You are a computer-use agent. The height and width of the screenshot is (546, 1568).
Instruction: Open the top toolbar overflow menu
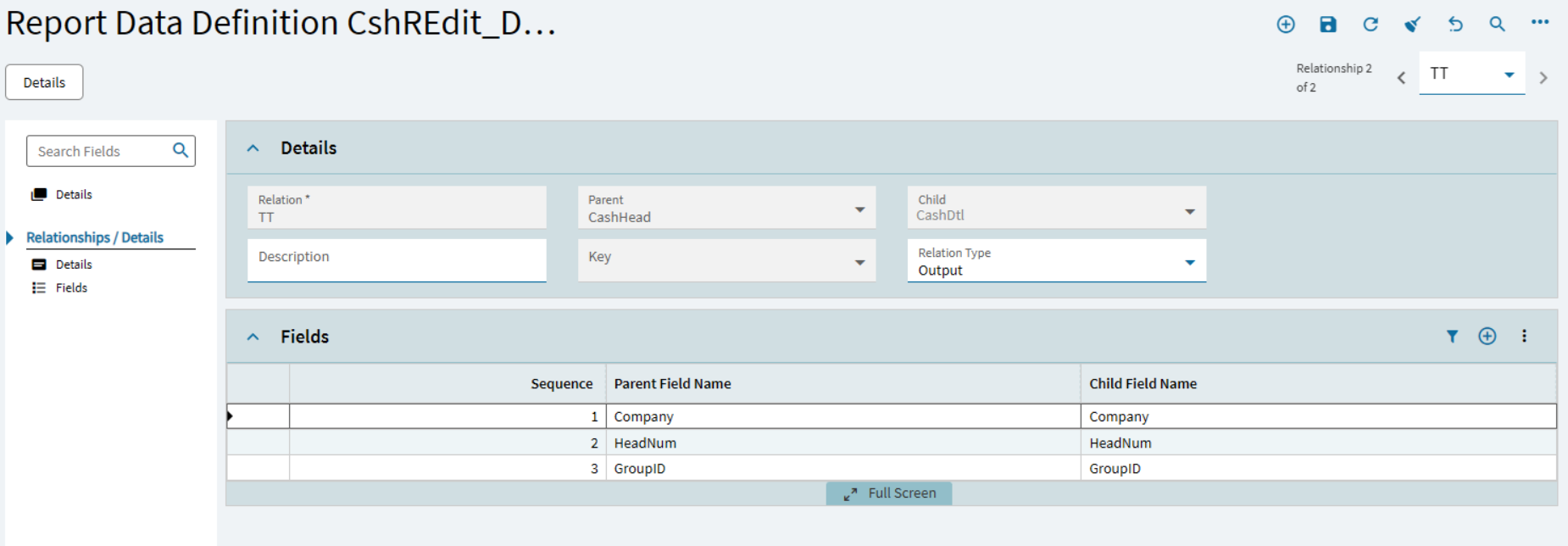click(x=1540, y=23)
